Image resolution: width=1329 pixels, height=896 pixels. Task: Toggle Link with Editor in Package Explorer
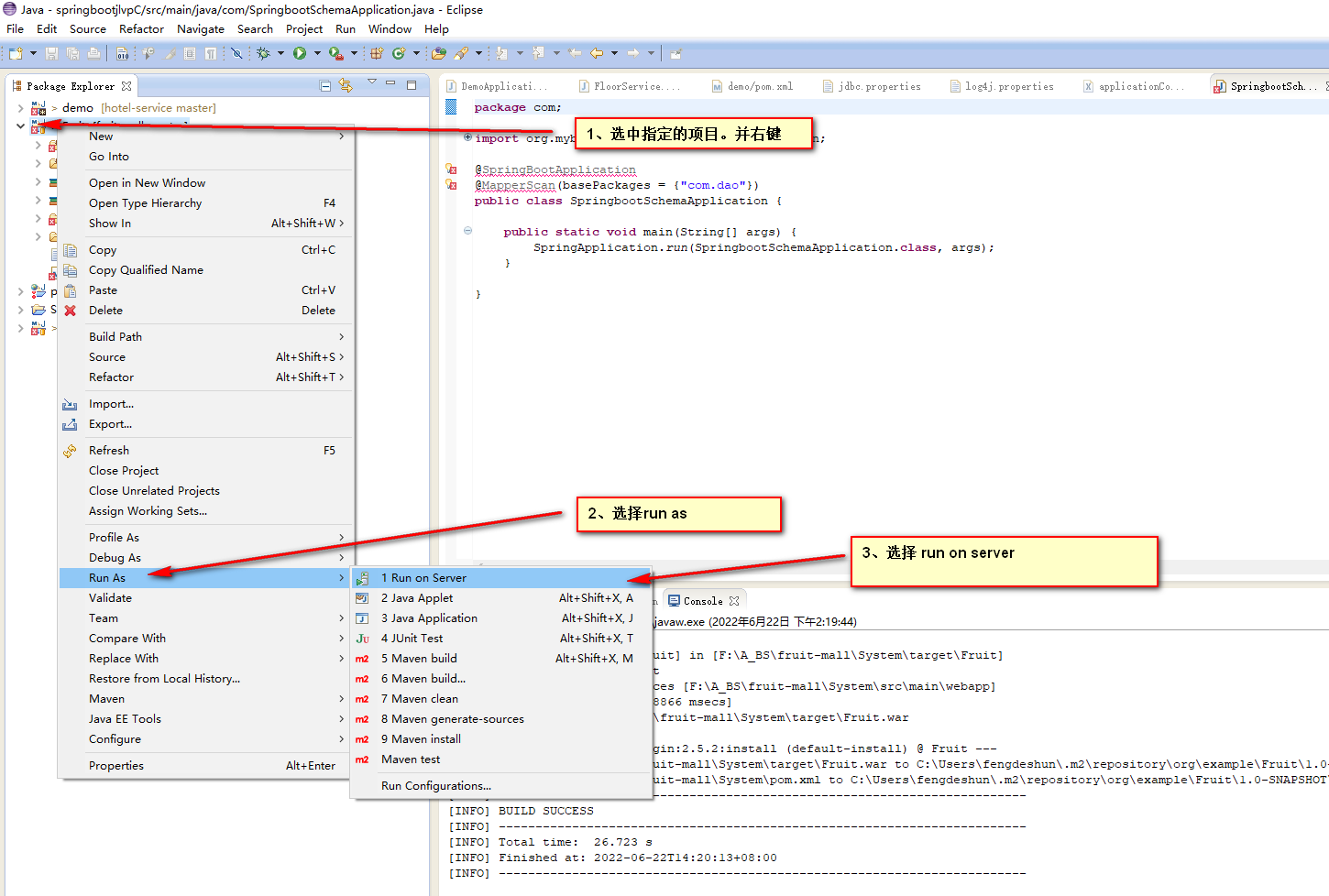[346, 85]
